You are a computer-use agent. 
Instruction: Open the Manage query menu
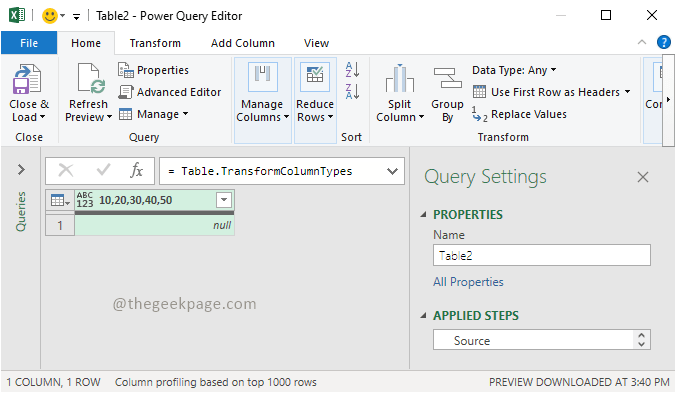click(x=153, y=114)
